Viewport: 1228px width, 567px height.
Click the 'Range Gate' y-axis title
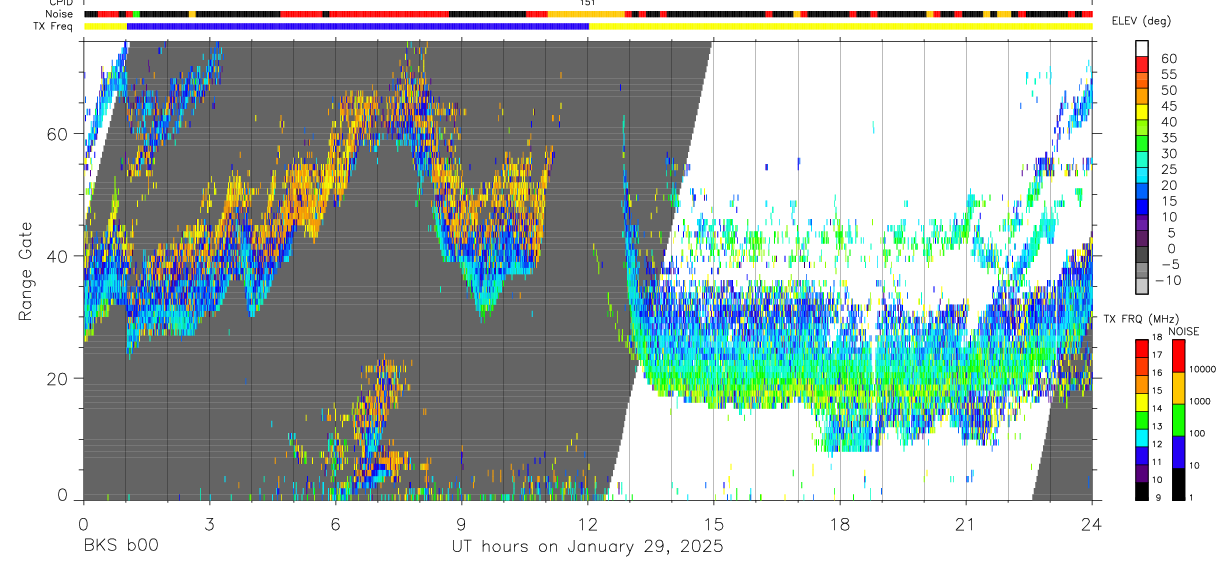pyautogui.click(x=26, y=272)
